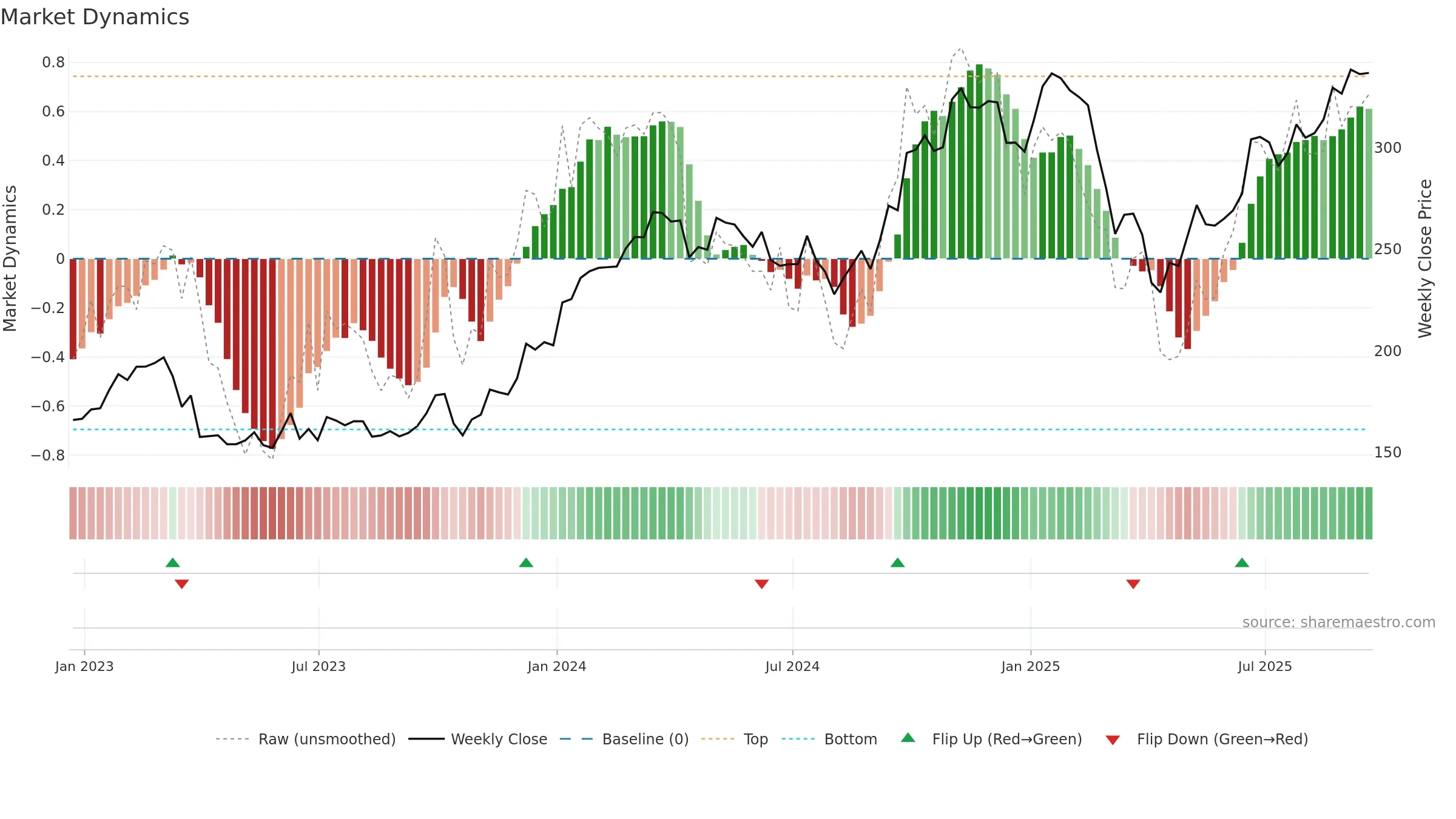This screenshot has width=1456, height=819.
Task: Click the Bottom legend label
Action: 851,739
